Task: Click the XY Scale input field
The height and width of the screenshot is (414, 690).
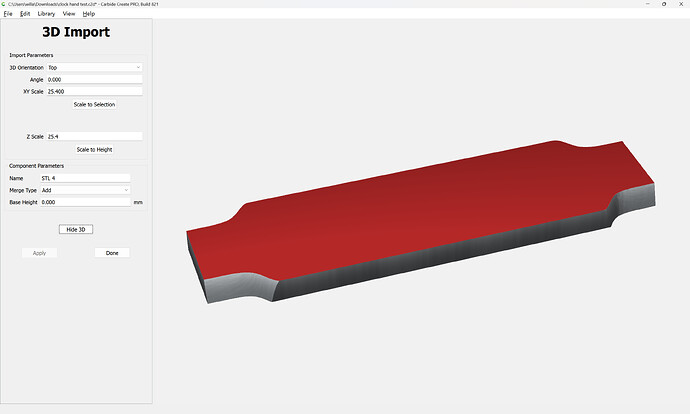Action: [94, 91]
